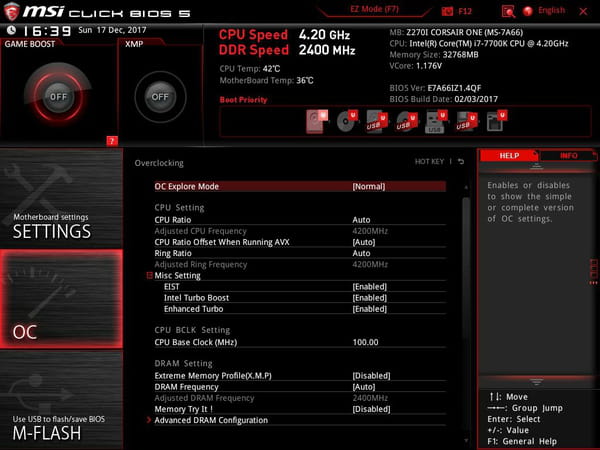Viewport: 600px width, 450px height.
Task: Toggle the GAME BOOST knob
Action: tap(58, 97)
